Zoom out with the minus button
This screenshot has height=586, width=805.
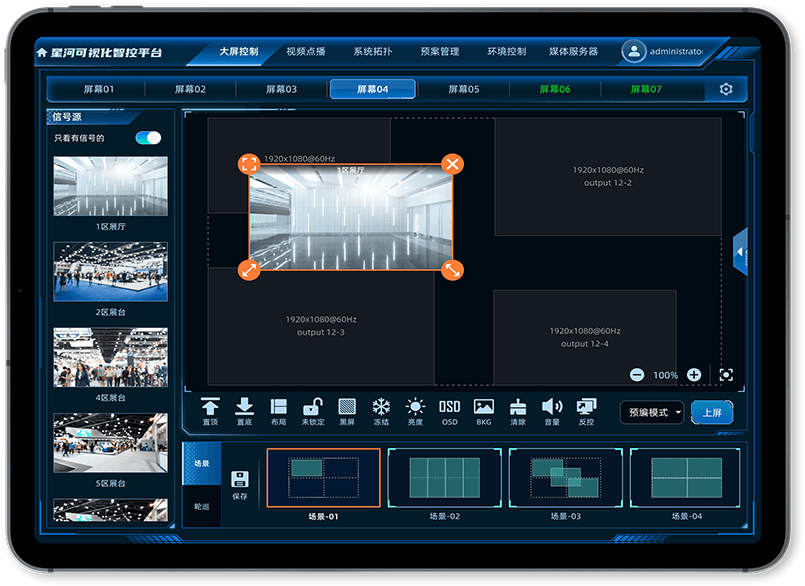click(637, 375)
